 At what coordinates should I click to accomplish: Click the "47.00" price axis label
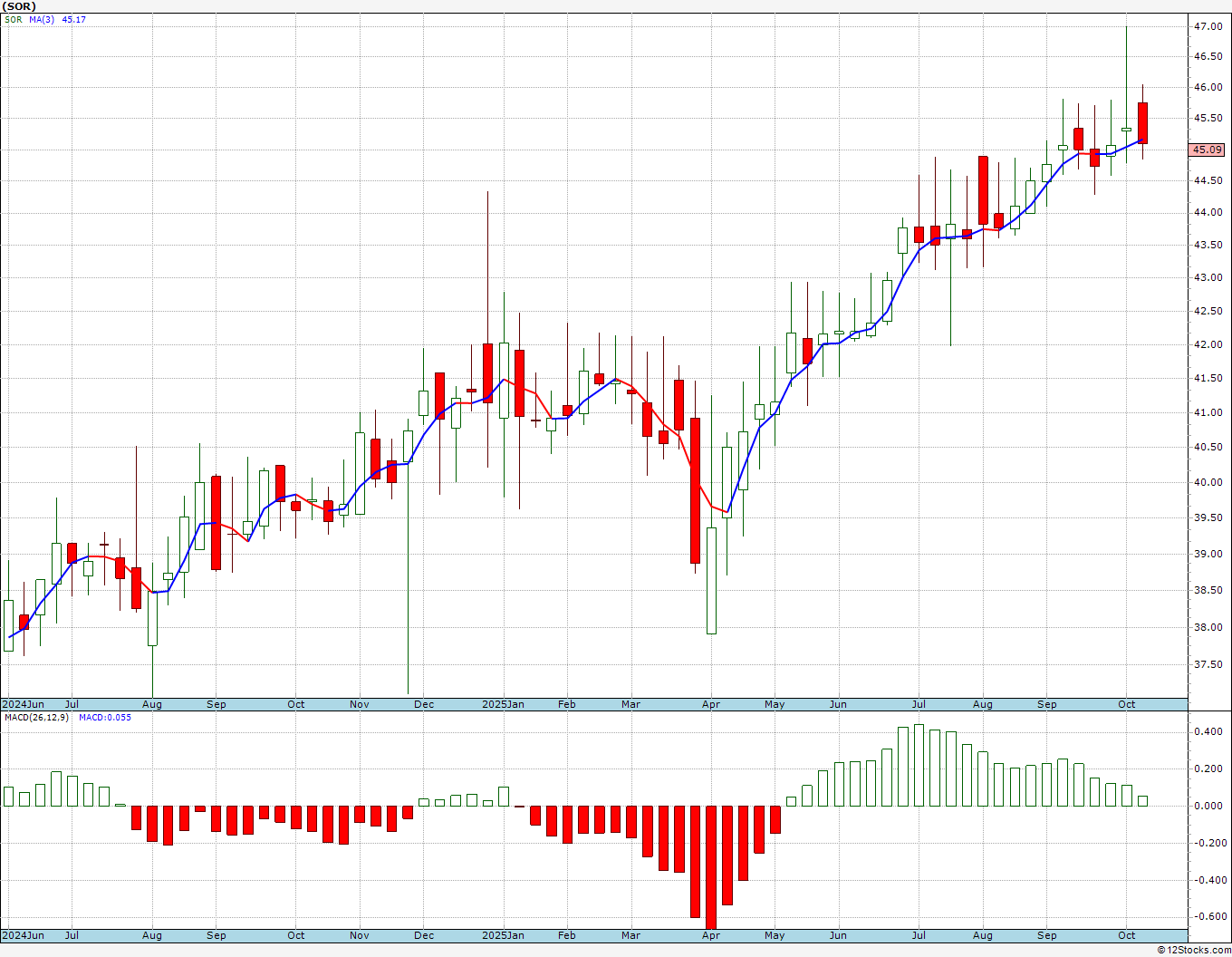[1208, 27]
